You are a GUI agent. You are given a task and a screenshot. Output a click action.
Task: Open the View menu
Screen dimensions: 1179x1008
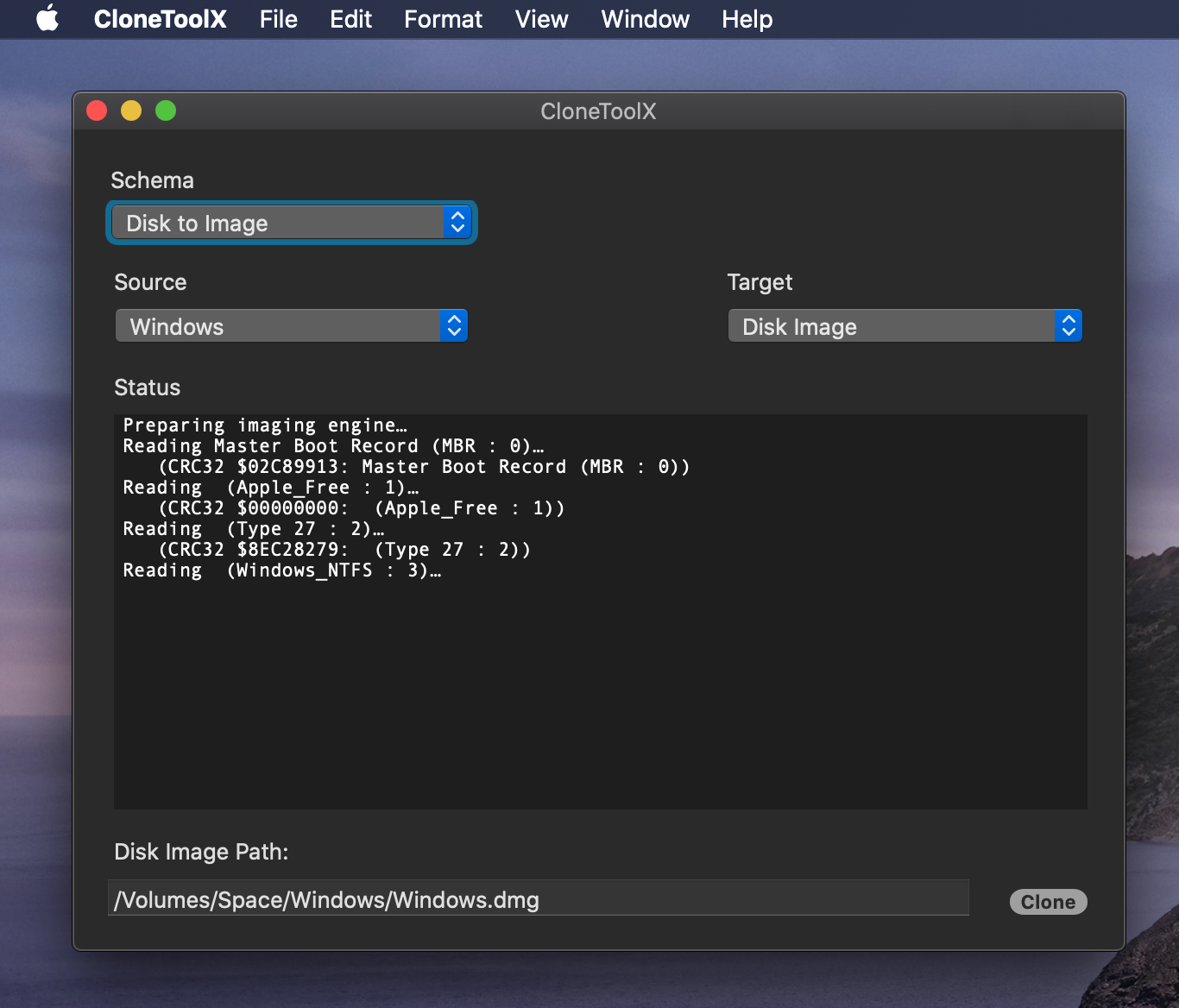(x=541, y=19)
